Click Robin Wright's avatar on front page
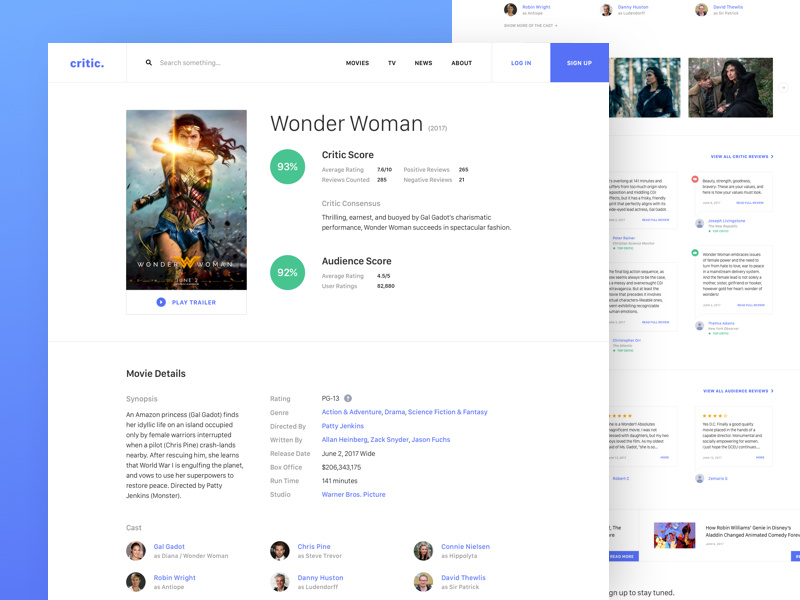Viewport: 800px width, 600px height. [x=136, y=582]
